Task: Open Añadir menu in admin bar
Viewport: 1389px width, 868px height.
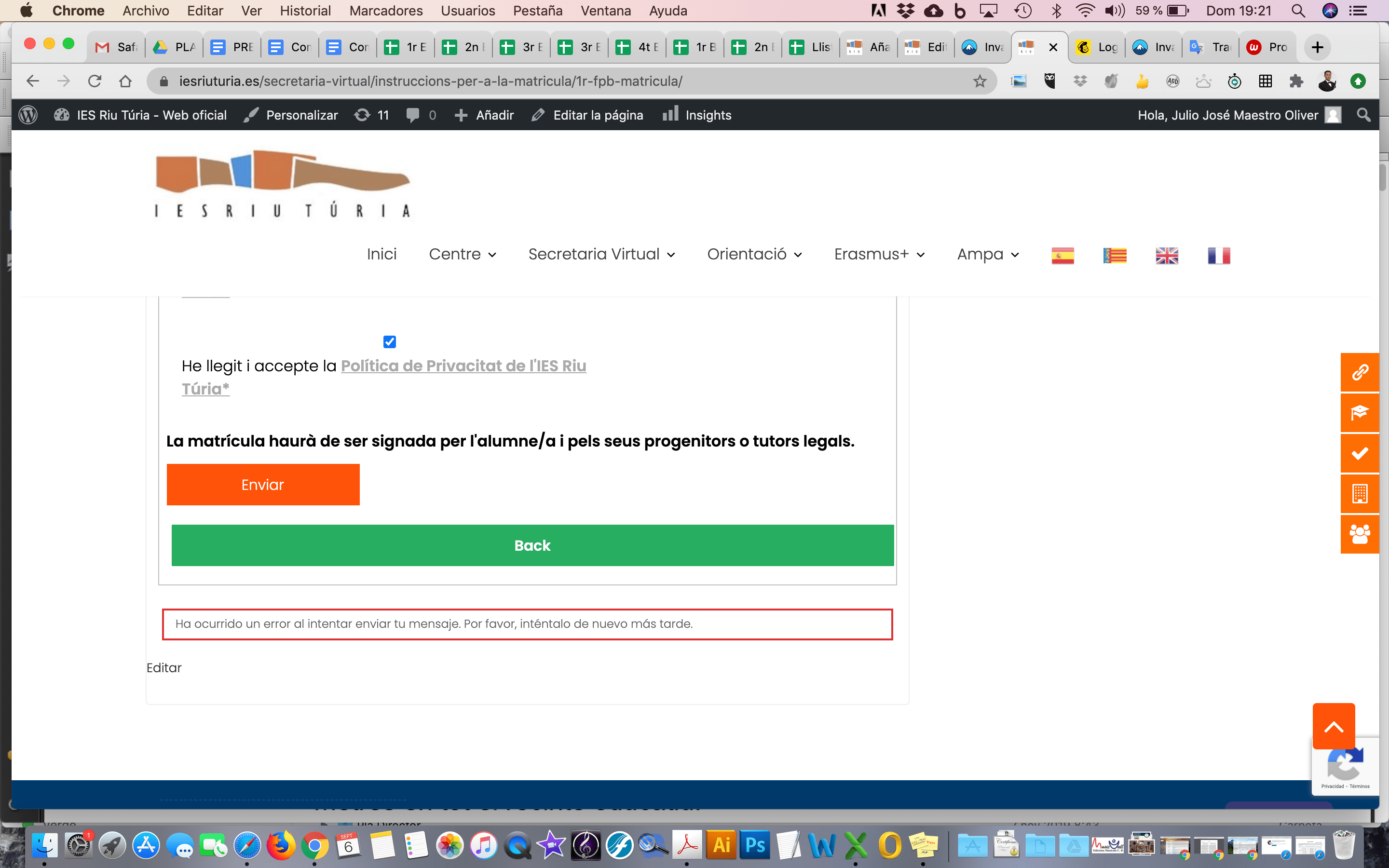Action: [484, 115]
